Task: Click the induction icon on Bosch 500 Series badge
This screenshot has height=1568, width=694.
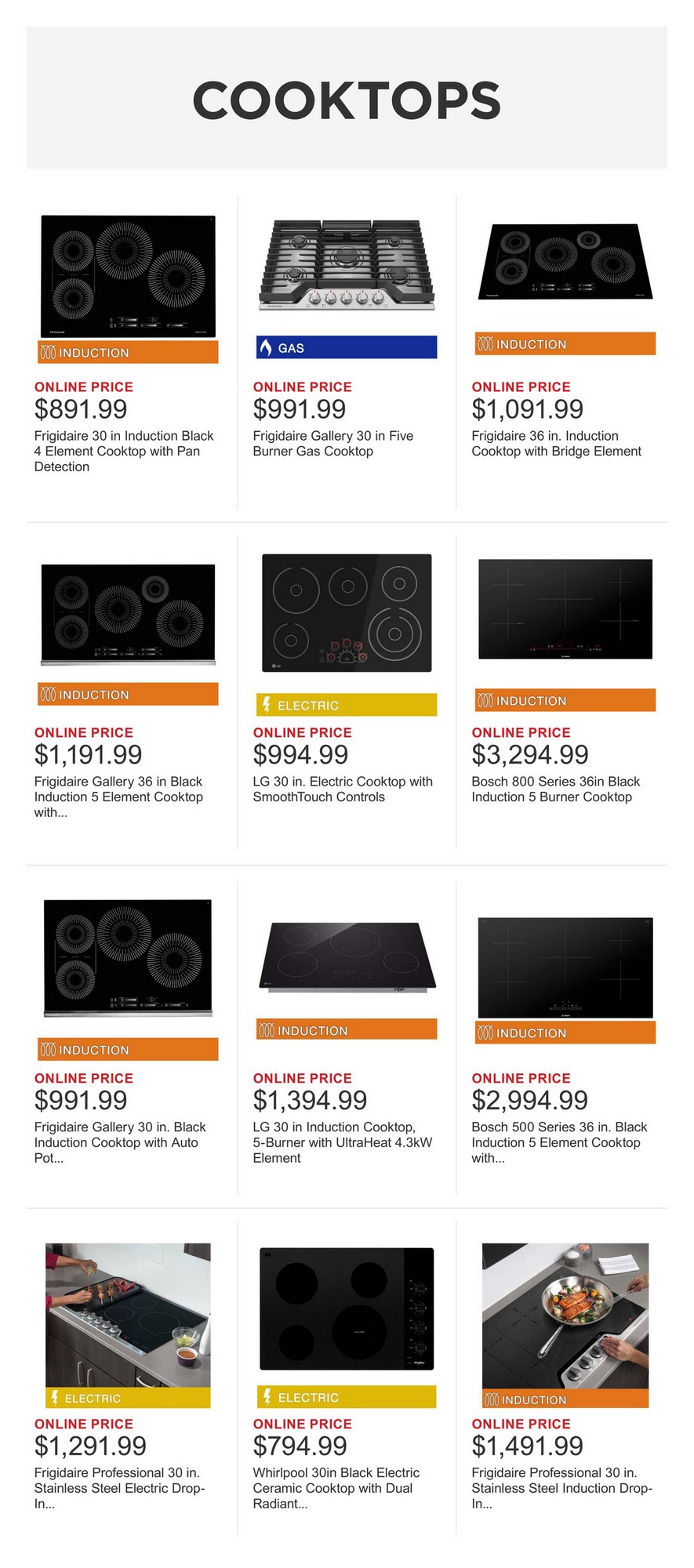Action: 485,1033
